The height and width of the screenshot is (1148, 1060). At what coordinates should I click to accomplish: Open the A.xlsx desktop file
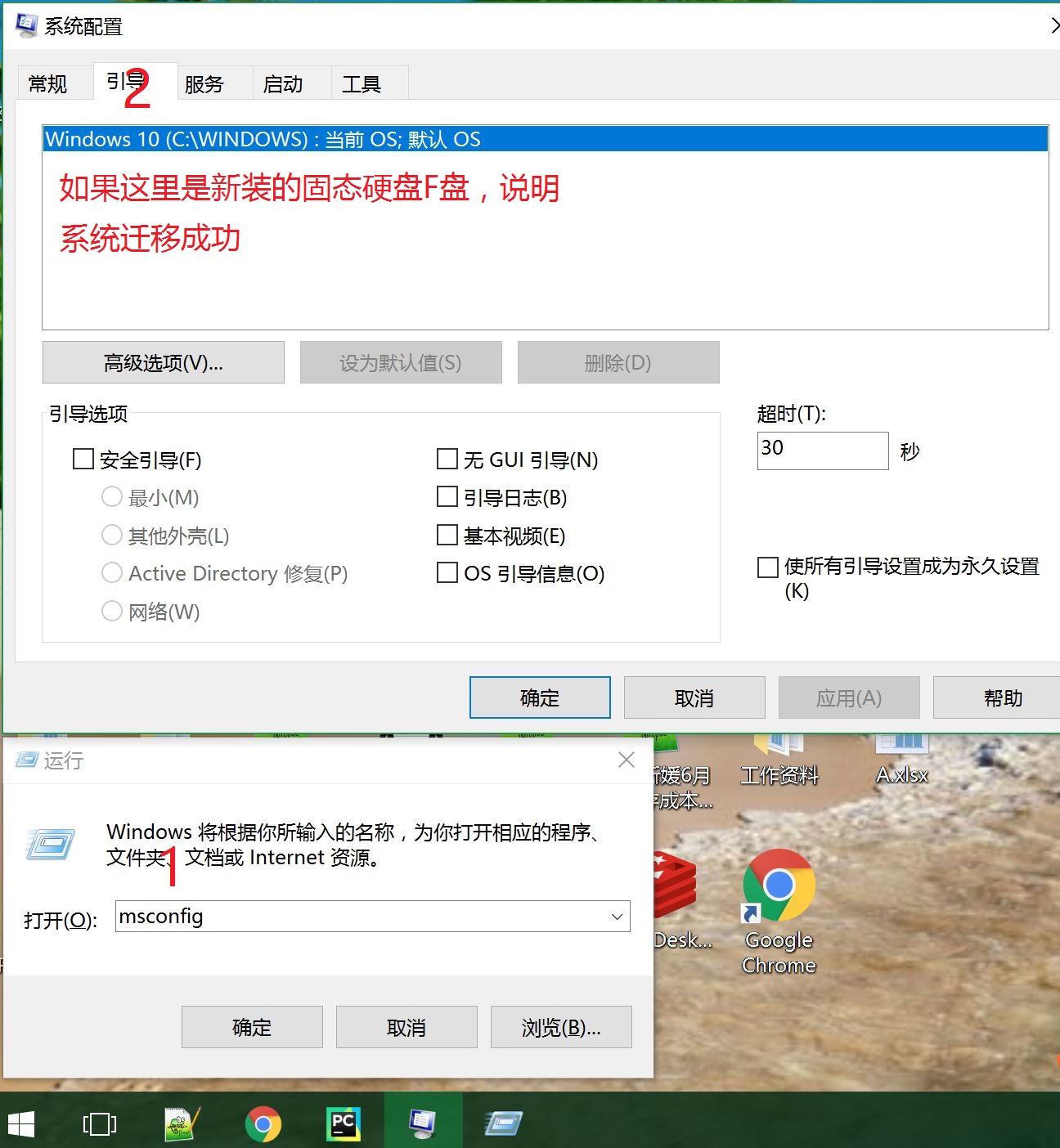pos(902,760)
